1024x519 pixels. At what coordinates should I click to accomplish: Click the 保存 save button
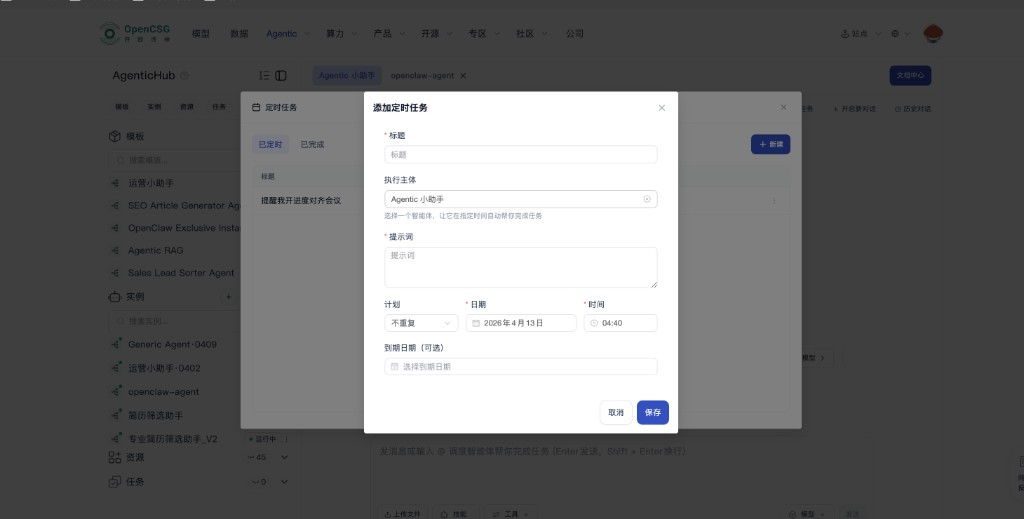pyautogui.click(x=653, y=413)
